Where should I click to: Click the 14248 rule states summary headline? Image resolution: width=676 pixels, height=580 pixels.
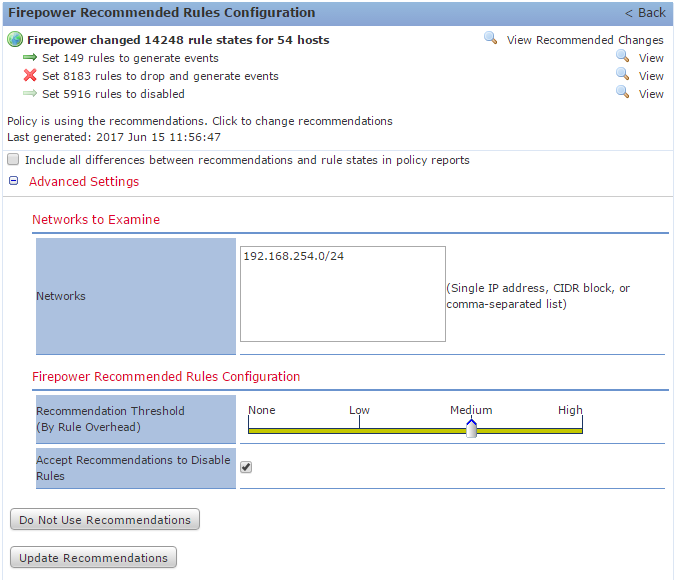pyautogui.click(x=178, y=40)
